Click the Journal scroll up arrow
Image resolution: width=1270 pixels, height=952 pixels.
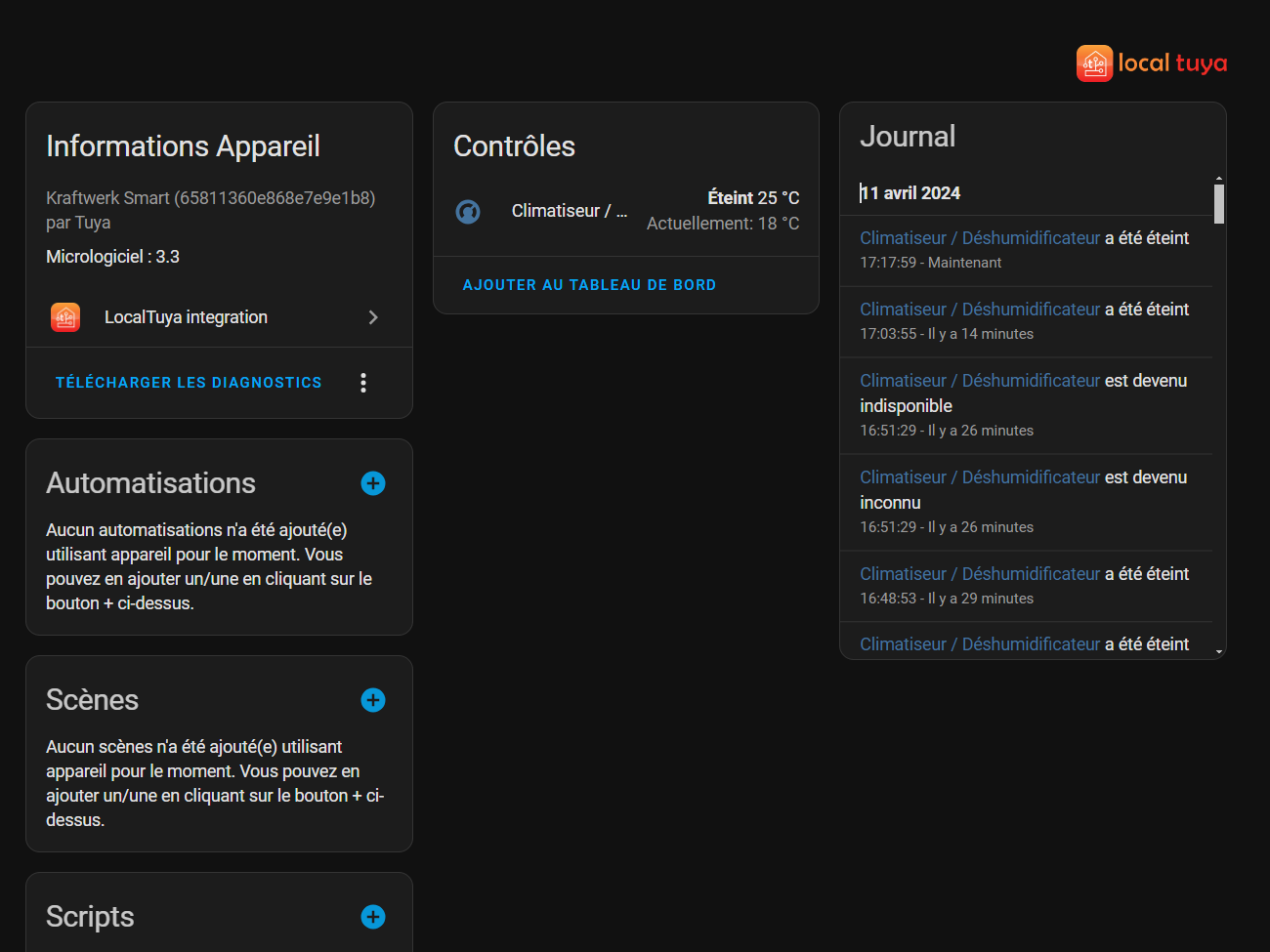[1218, 179]
